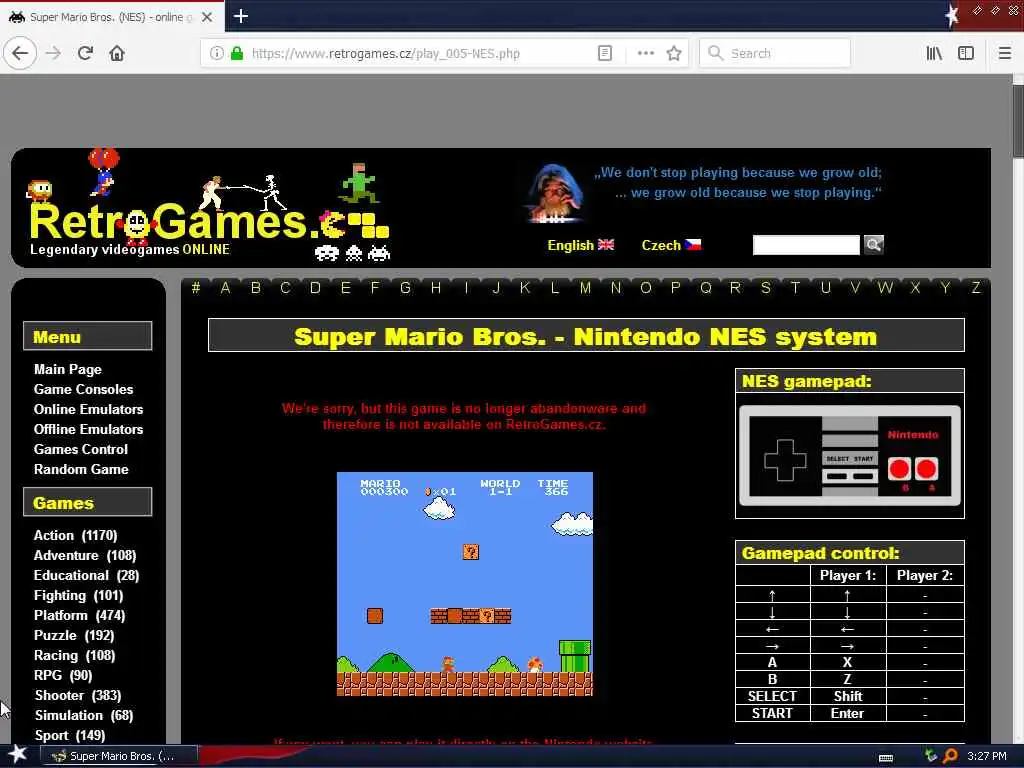Open page actions three-dots menu

[645, 53]
